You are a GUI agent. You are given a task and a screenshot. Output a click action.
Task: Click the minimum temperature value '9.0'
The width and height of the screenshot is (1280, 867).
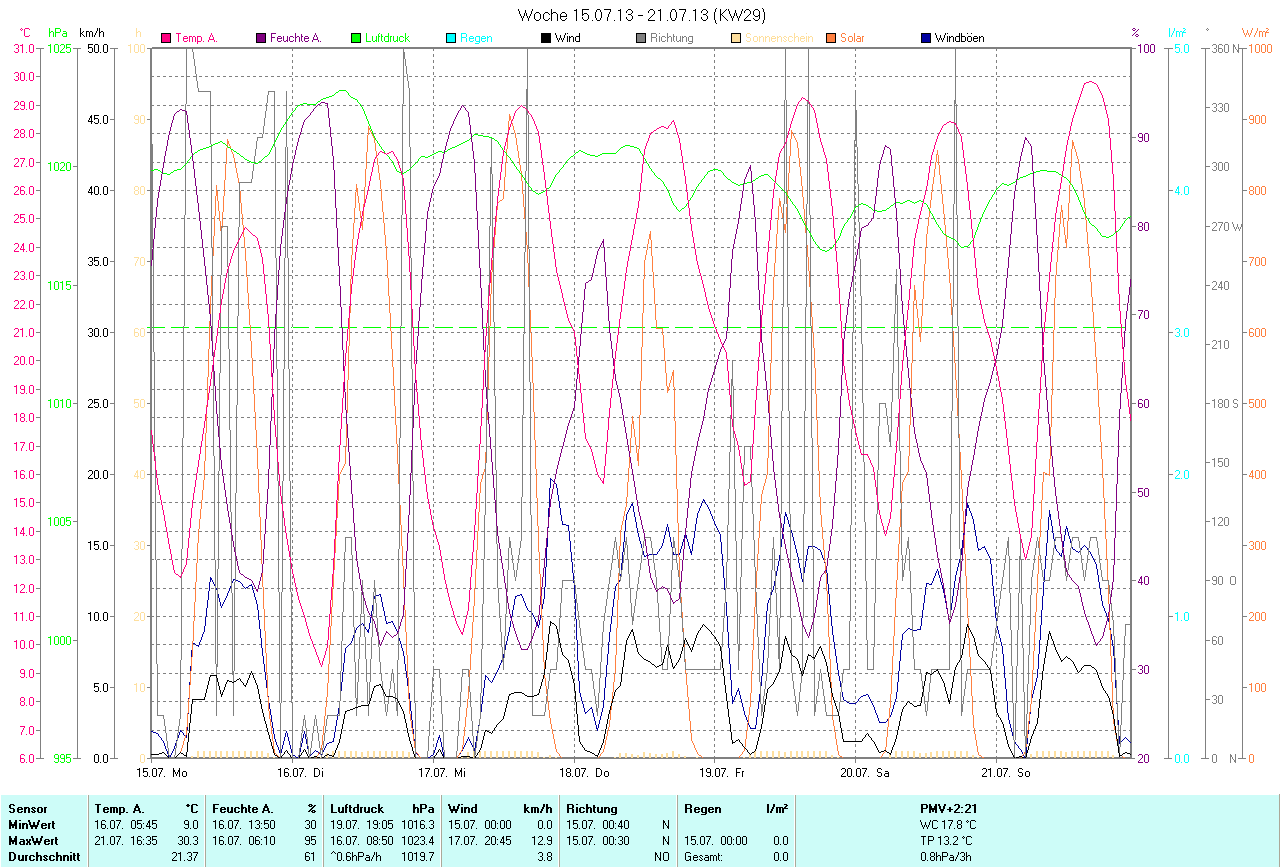pos(191,824)
